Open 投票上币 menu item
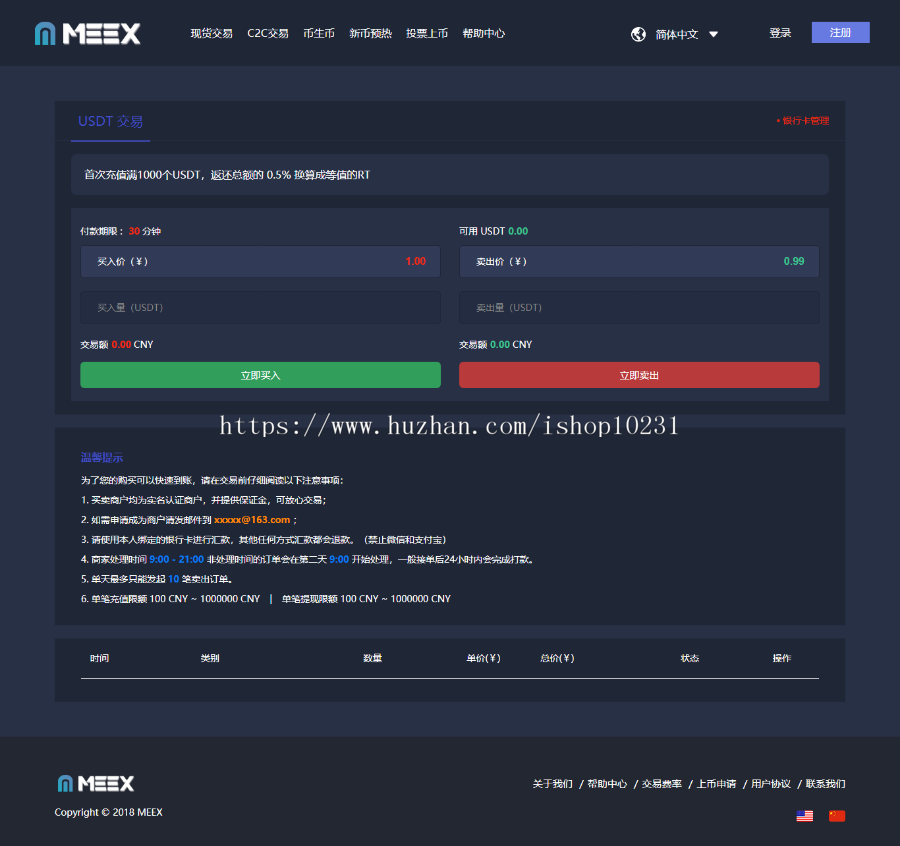 [x=426, y=33]
